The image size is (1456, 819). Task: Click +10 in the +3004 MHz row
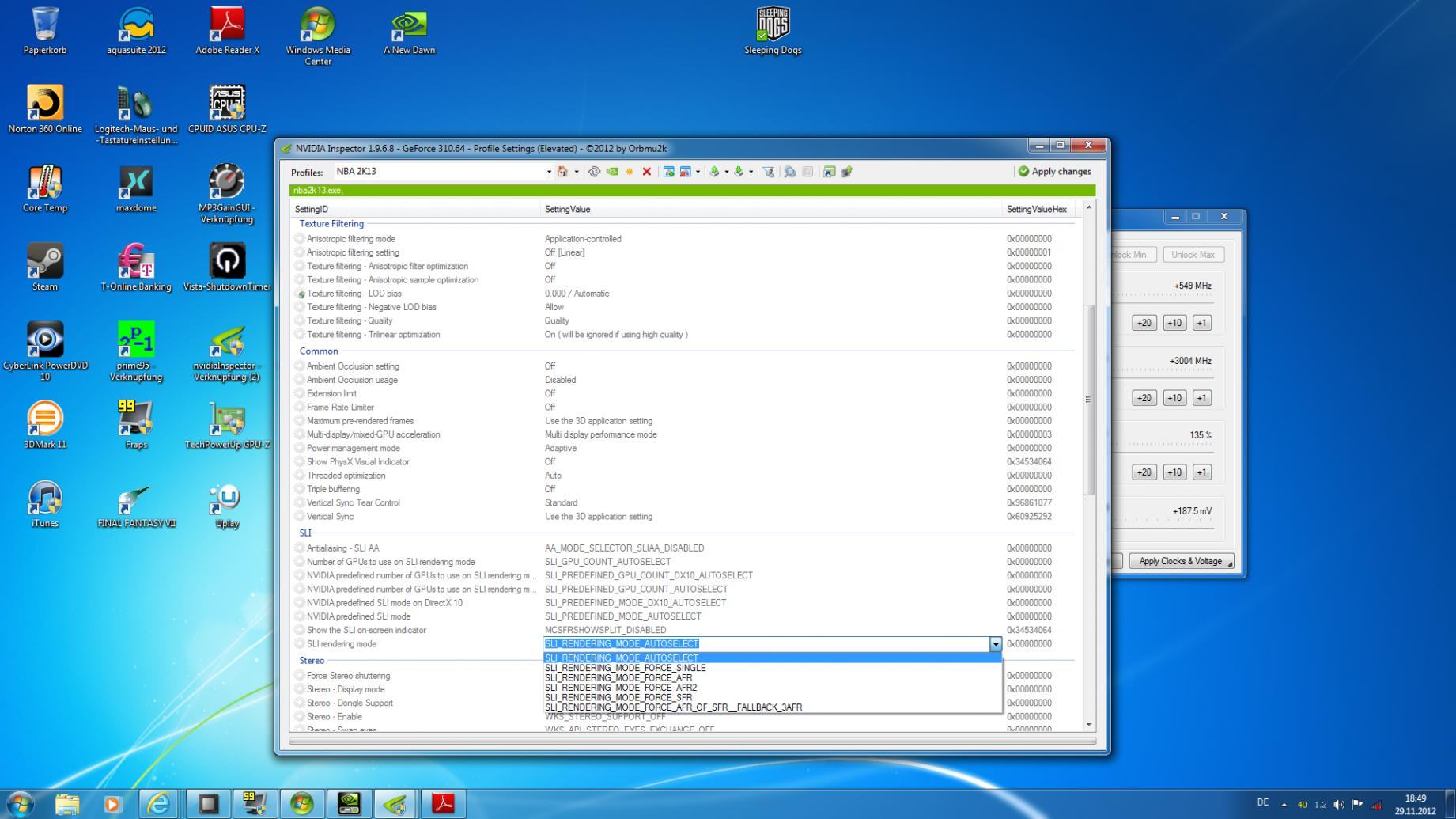click(x=1174, y=398)
